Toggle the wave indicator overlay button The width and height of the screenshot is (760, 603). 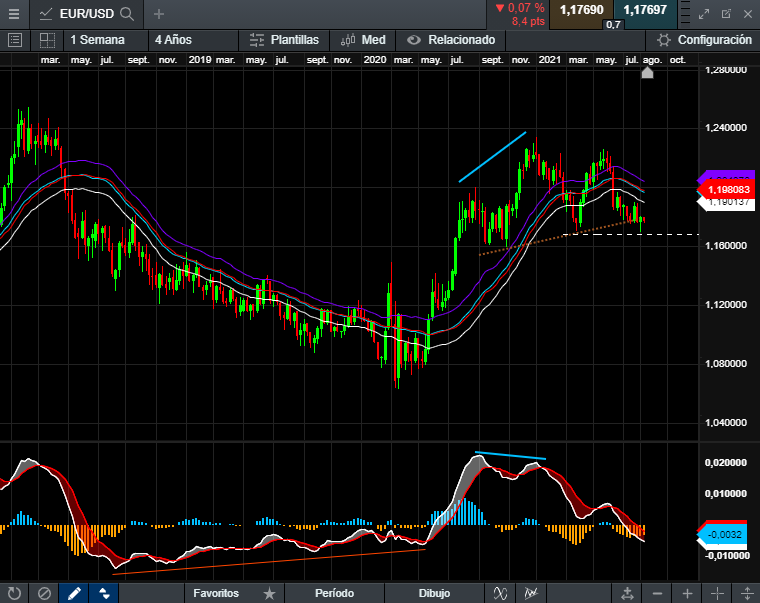point(499,592)
